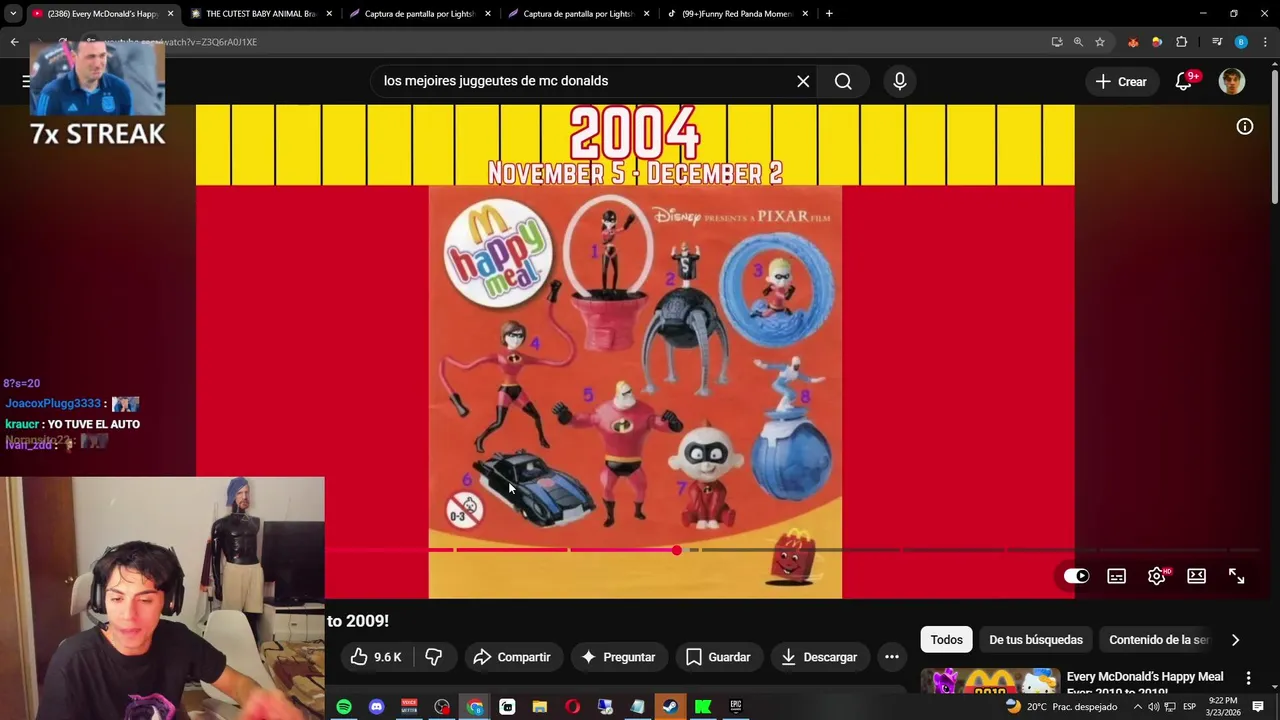The width and height of the screenshot is (1280, 720).
Task: Go back in browser history
Action: 14,42
